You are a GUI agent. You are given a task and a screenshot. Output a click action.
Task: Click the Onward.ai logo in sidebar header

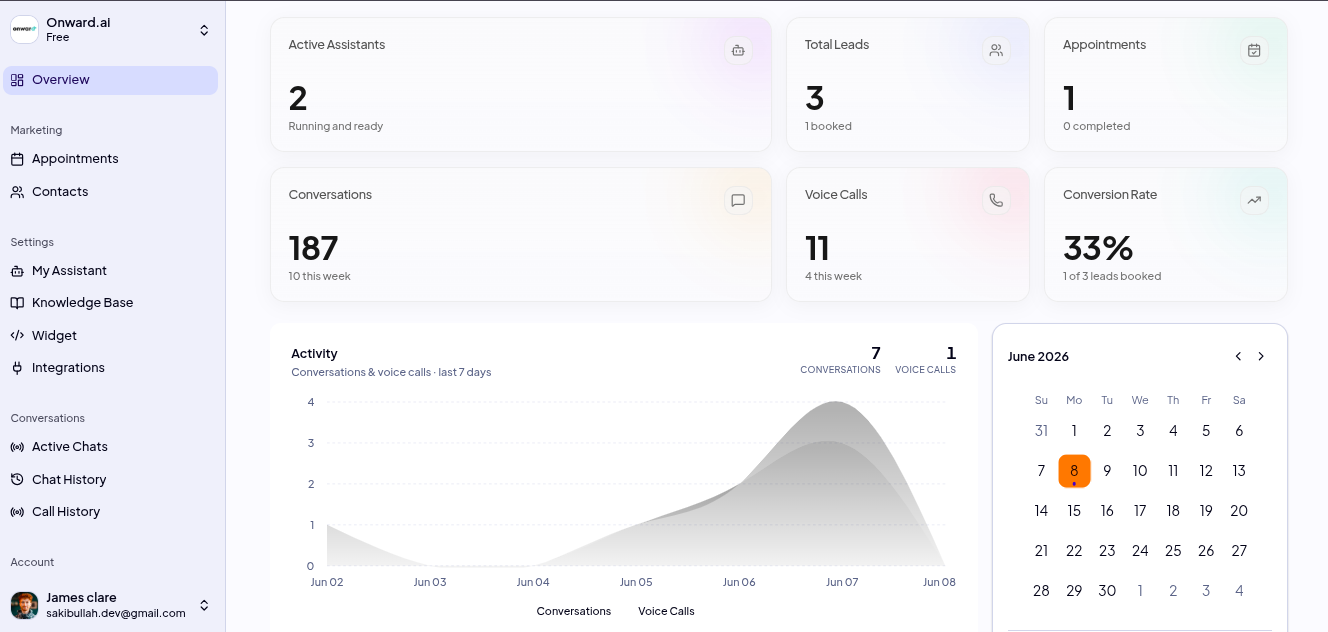(24, 30)
